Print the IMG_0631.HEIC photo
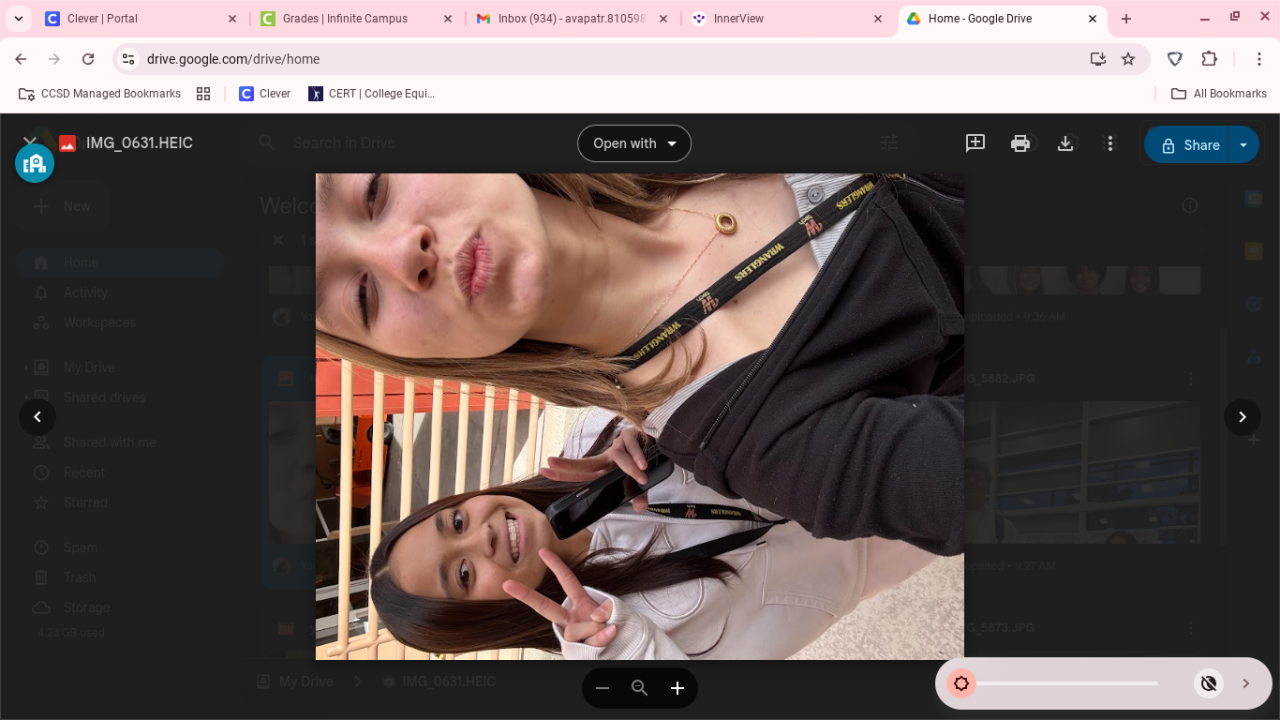Viewport: 1280px width, 720px height. [x=1020, y=143]
